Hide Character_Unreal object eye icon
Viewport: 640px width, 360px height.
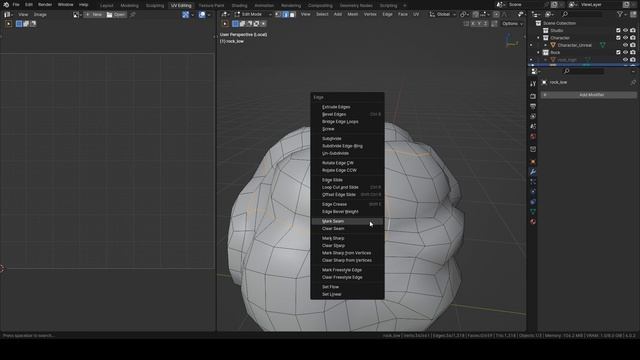(625, 45)
